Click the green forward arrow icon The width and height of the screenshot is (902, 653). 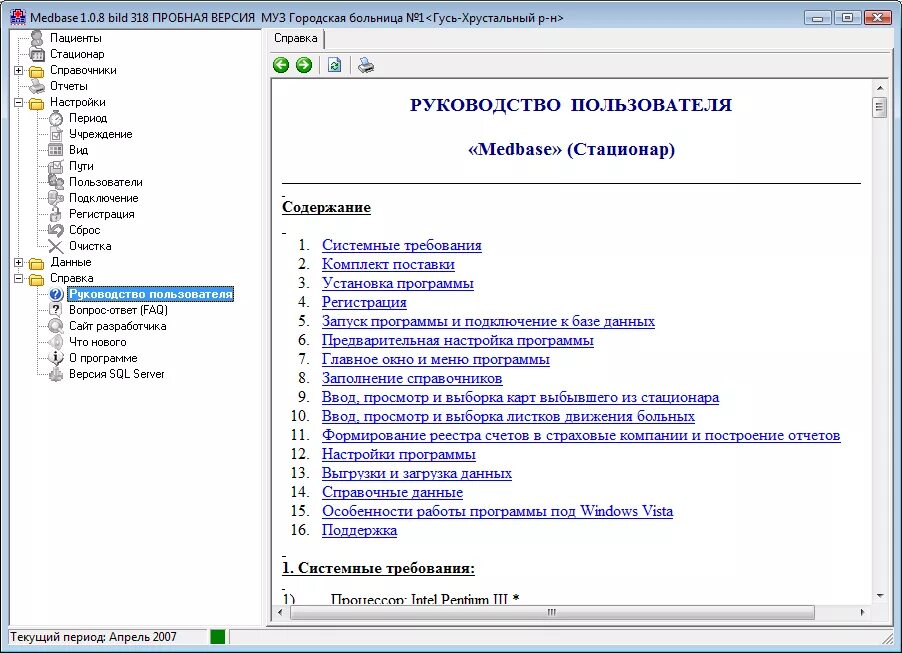point(304,65)
